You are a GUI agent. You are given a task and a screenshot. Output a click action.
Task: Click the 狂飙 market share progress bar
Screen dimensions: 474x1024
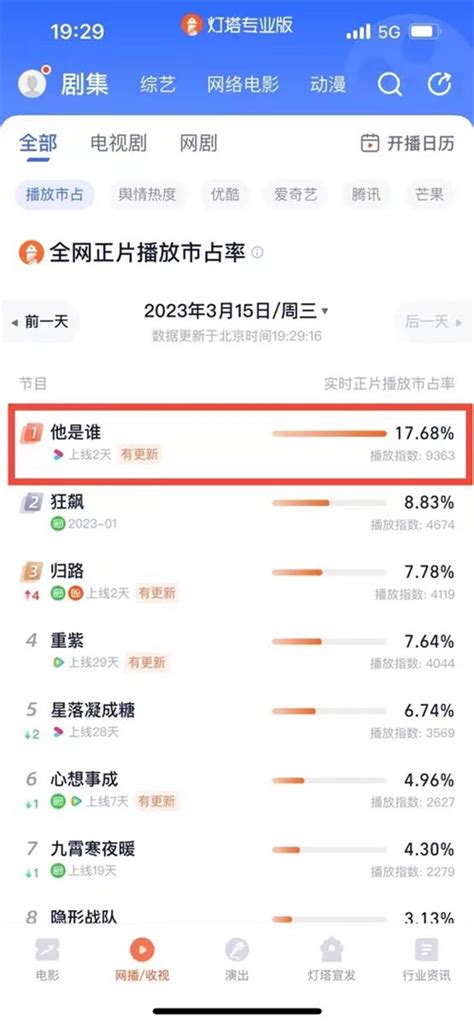[x=329, y=503]
